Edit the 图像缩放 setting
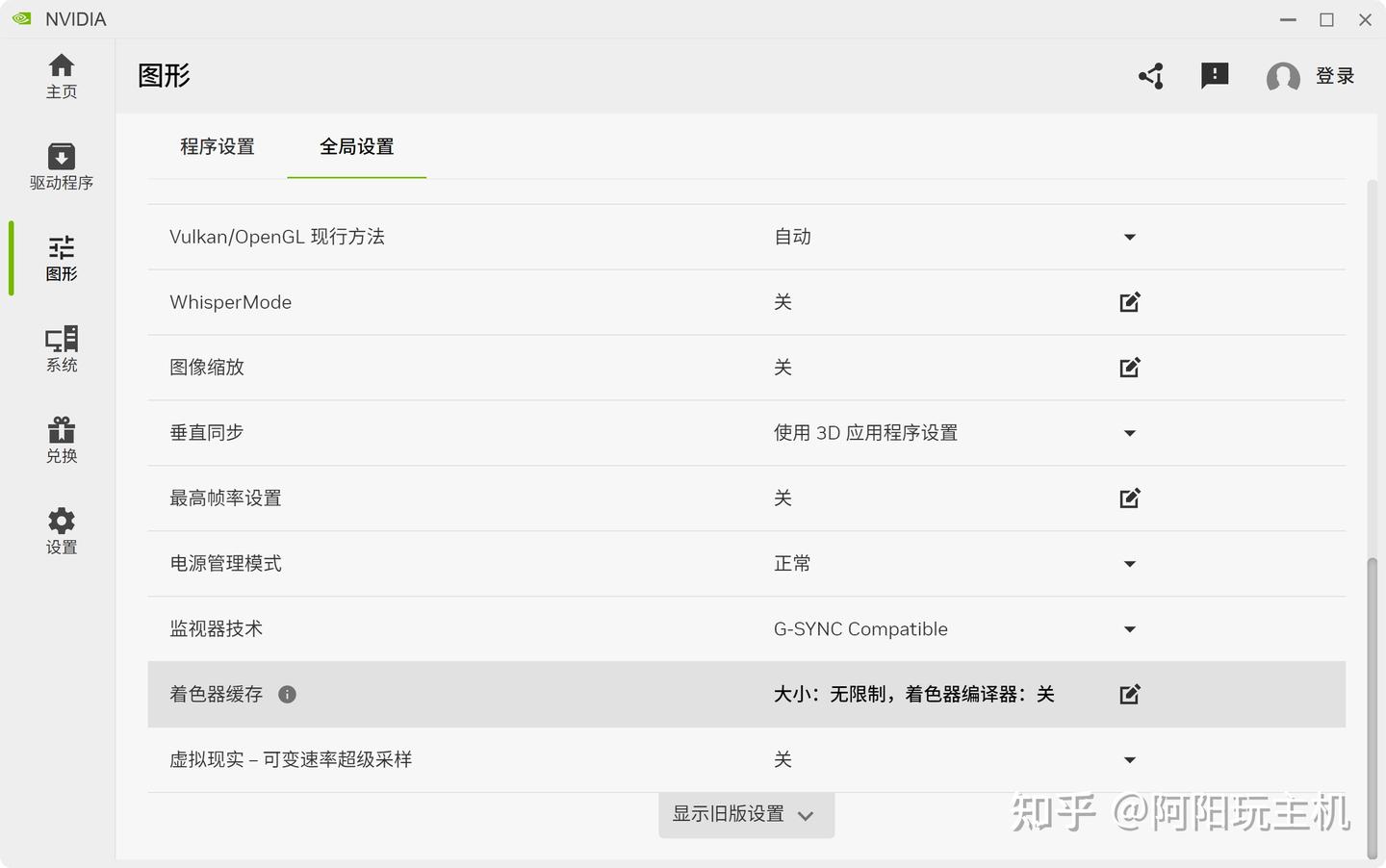This screenshot has width=1386, height=868. (x=1130, y=368)
